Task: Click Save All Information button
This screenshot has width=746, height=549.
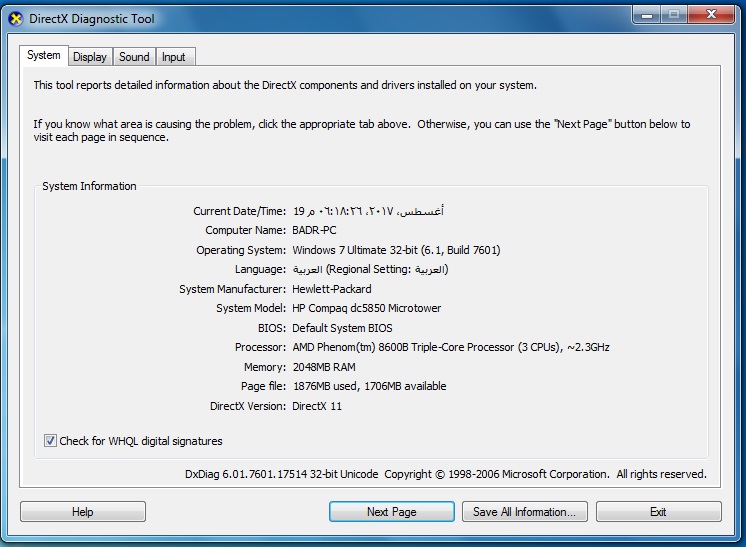Action: [524, 512]
